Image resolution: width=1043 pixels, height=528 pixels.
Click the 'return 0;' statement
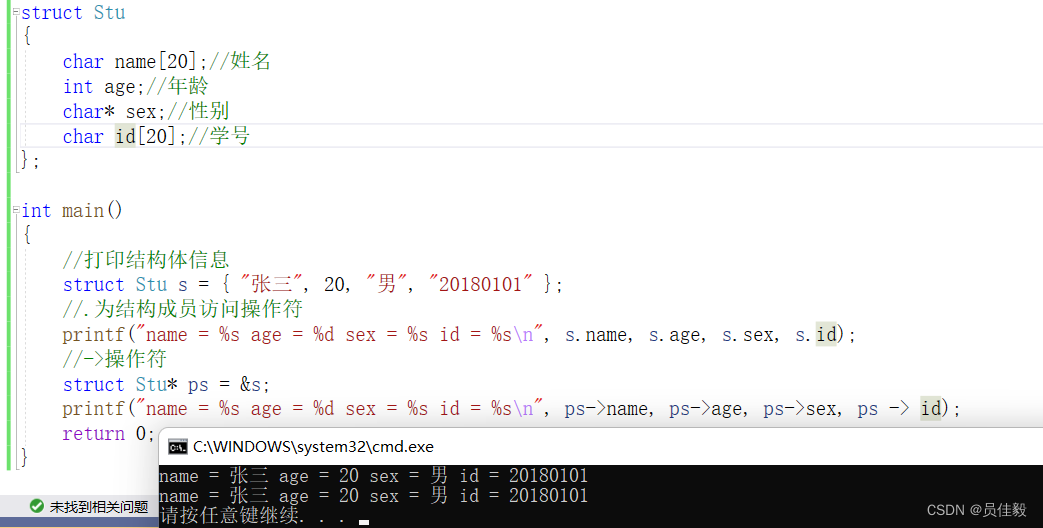point(108,434)
